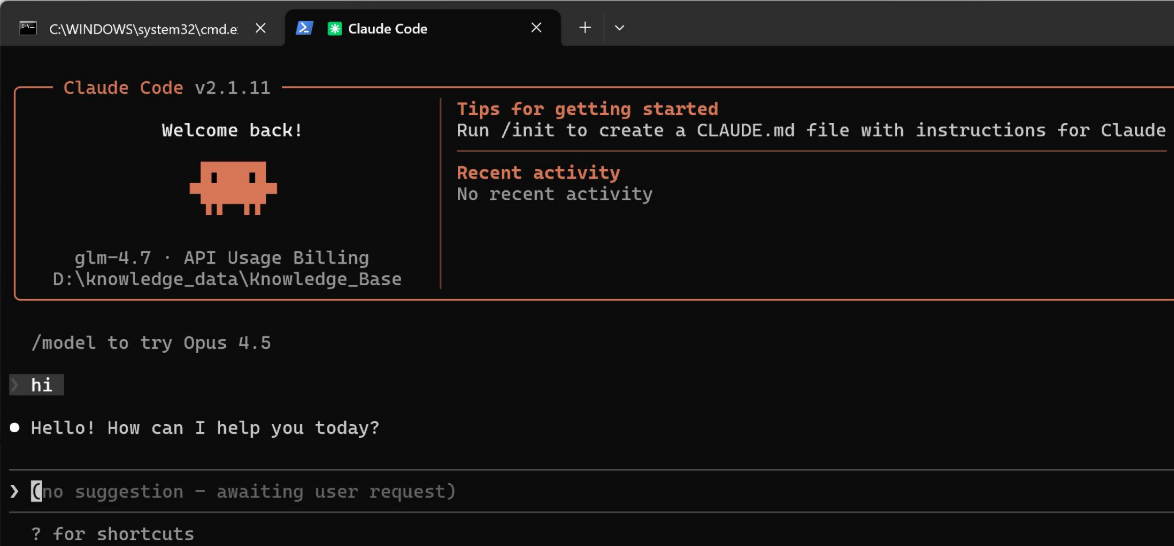Image resolution: width=1174 pixels, height=546 pixels.
Task: Click the 'Hello! How can I help you today?' reply
Action: 205,428
